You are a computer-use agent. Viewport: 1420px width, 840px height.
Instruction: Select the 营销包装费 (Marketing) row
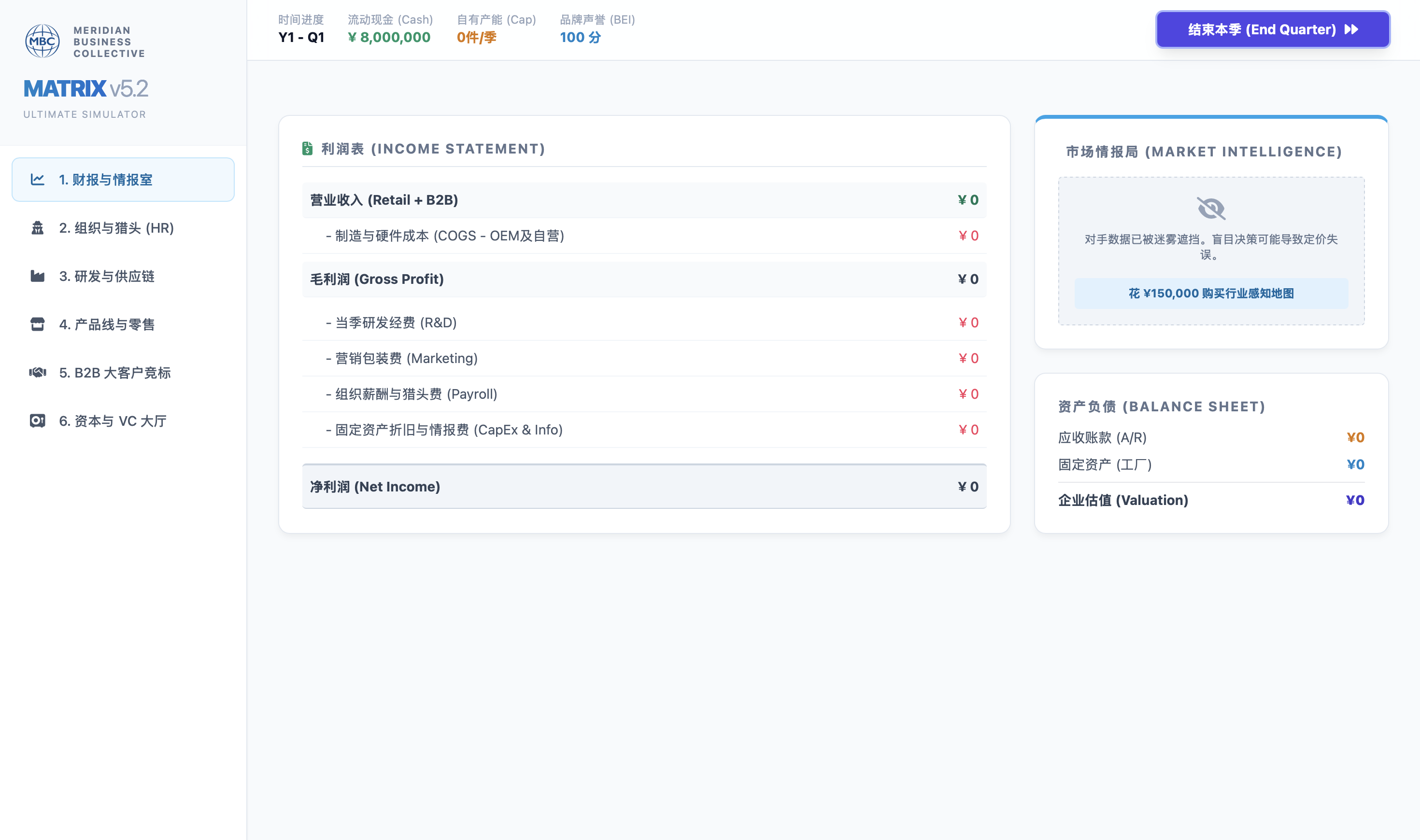pos(644,358)
